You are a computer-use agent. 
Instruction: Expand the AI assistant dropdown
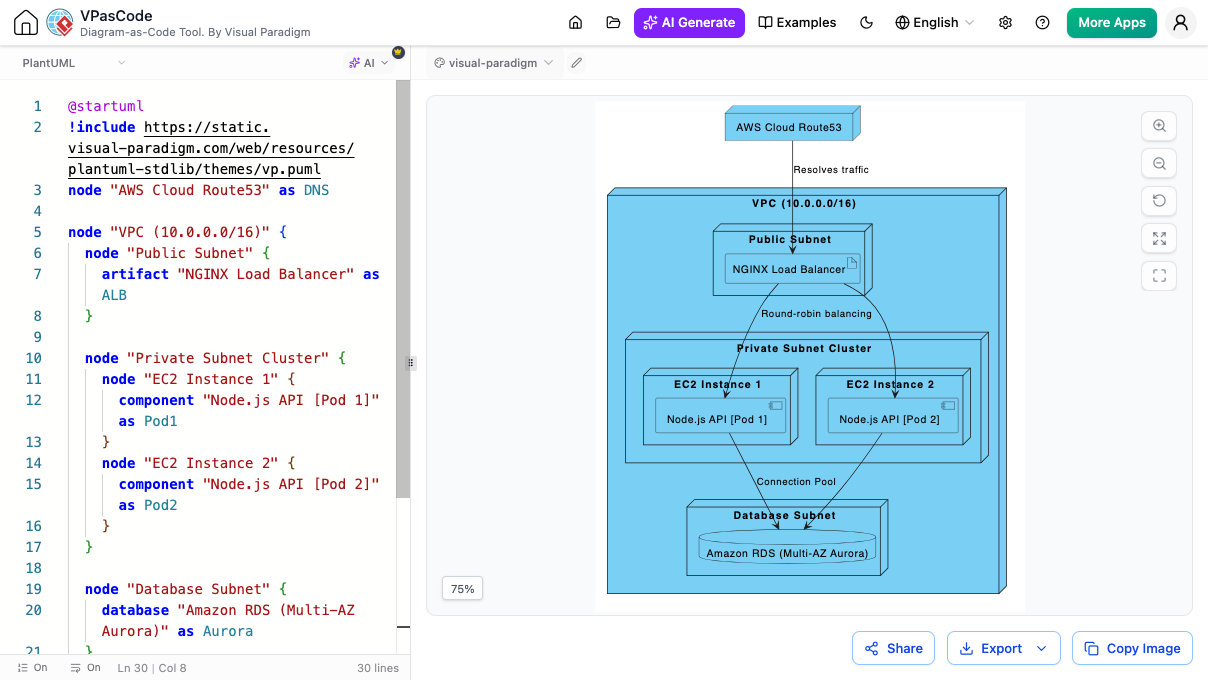pyautogui.click(x=368, y=63)
